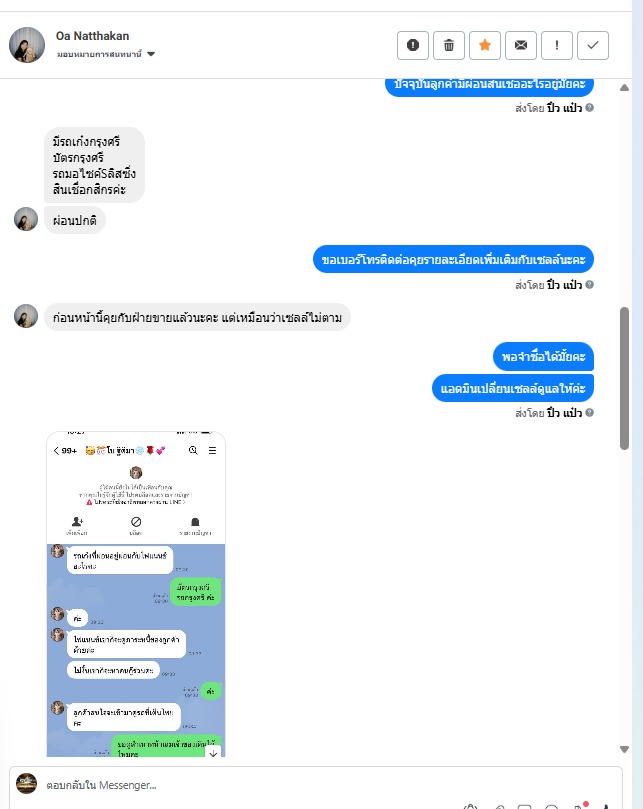Click help icon beside first ส่งโดย ปิ๋ว แป๋ว
This screenshot has height=809, width=643.
coord(589,107)
